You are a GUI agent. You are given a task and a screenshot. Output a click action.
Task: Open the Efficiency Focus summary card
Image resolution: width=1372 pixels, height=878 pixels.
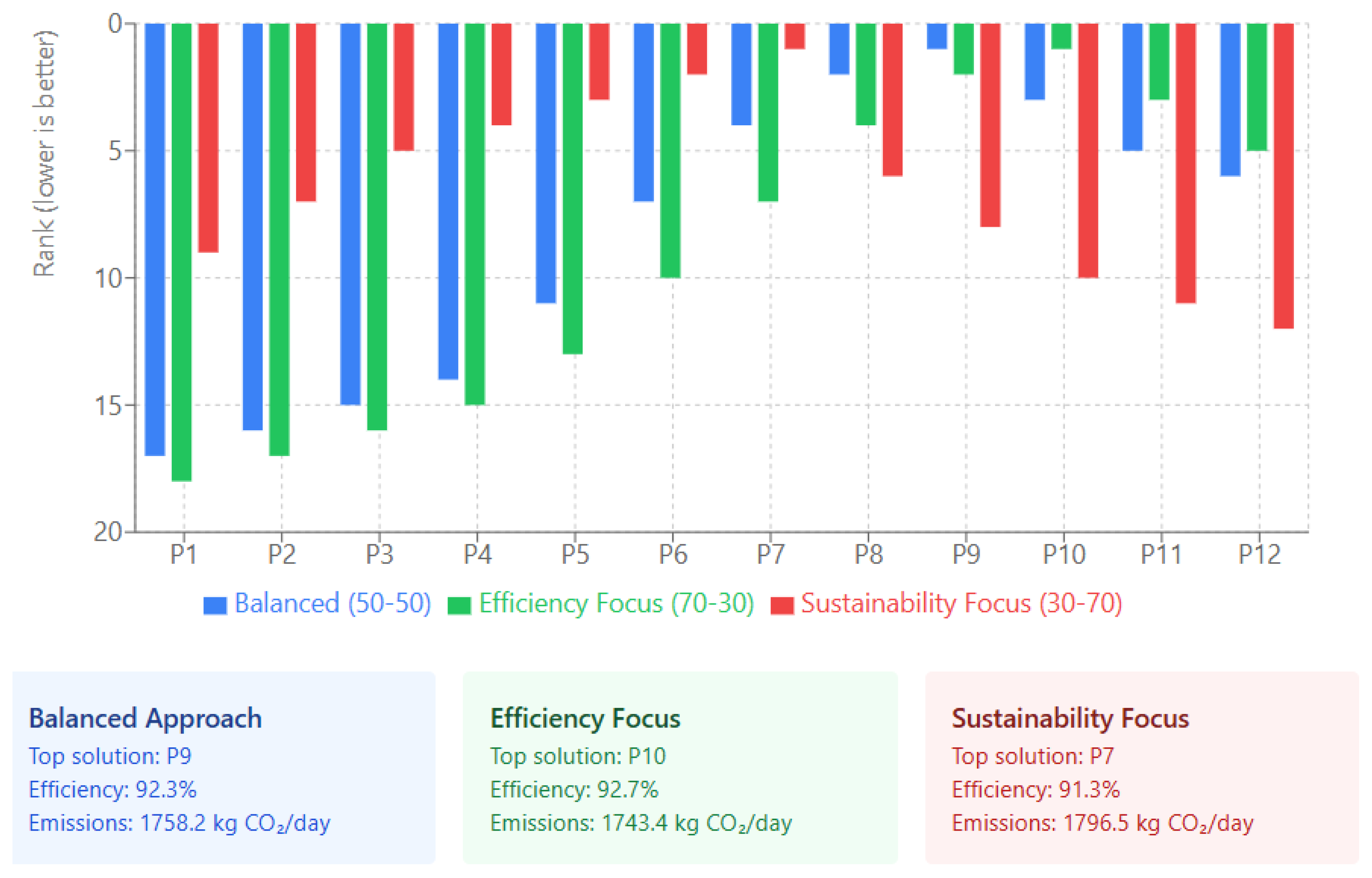pos(680,767)
